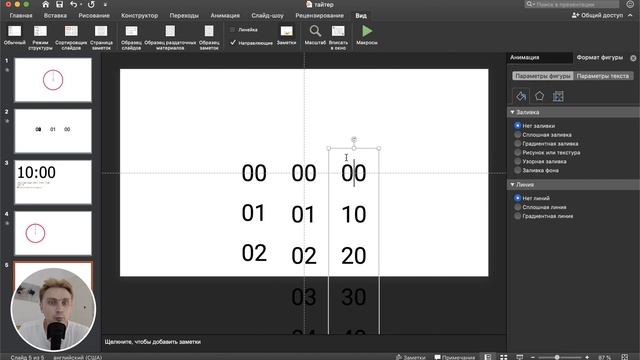The height and width of the screenshot is (360, 640).
Task: Open the Рецензирование ribbon tab
Action: (x=319, y=16)
